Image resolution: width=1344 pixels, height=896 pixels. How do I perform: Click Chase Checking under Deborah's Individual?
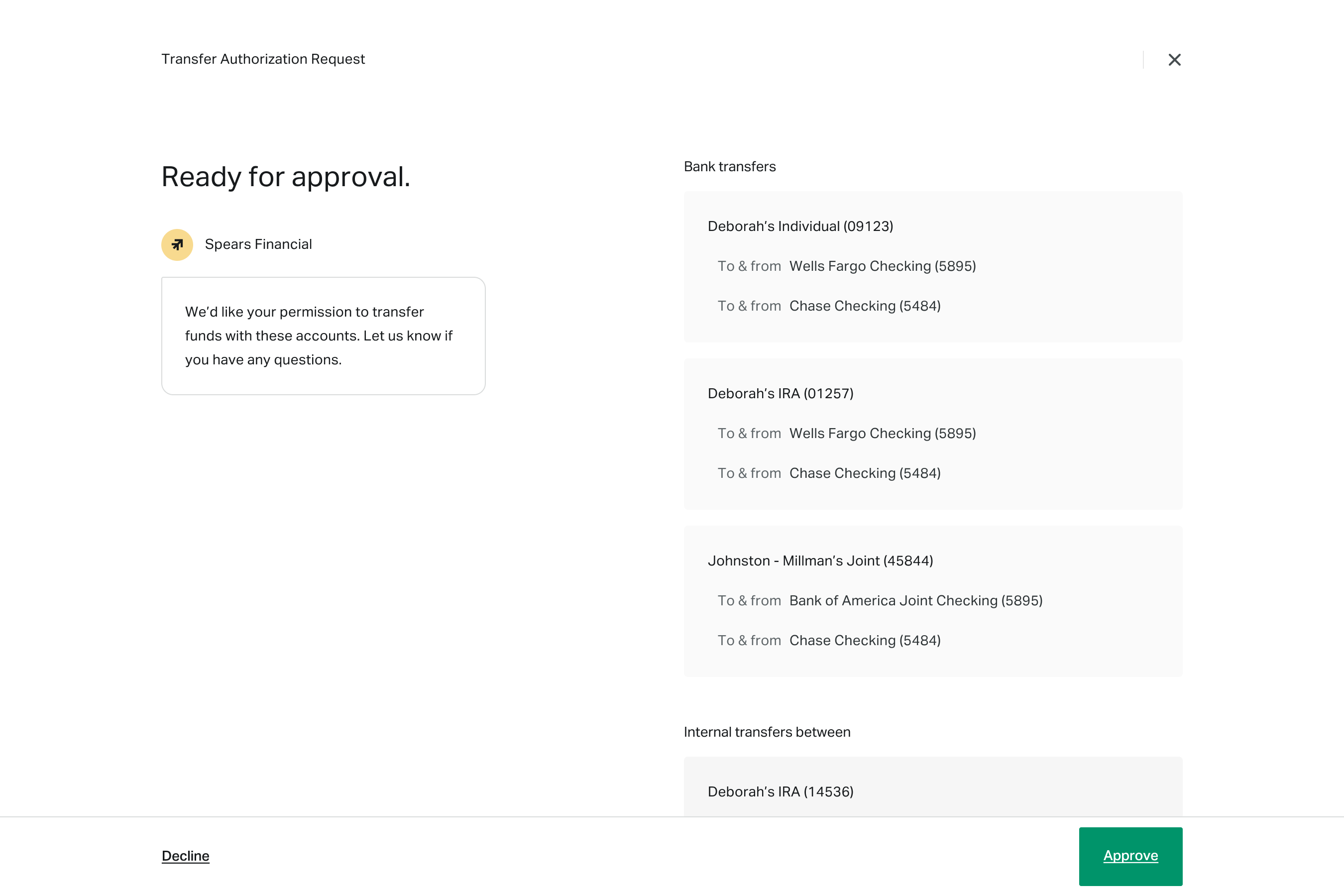(x=865, y=306)
